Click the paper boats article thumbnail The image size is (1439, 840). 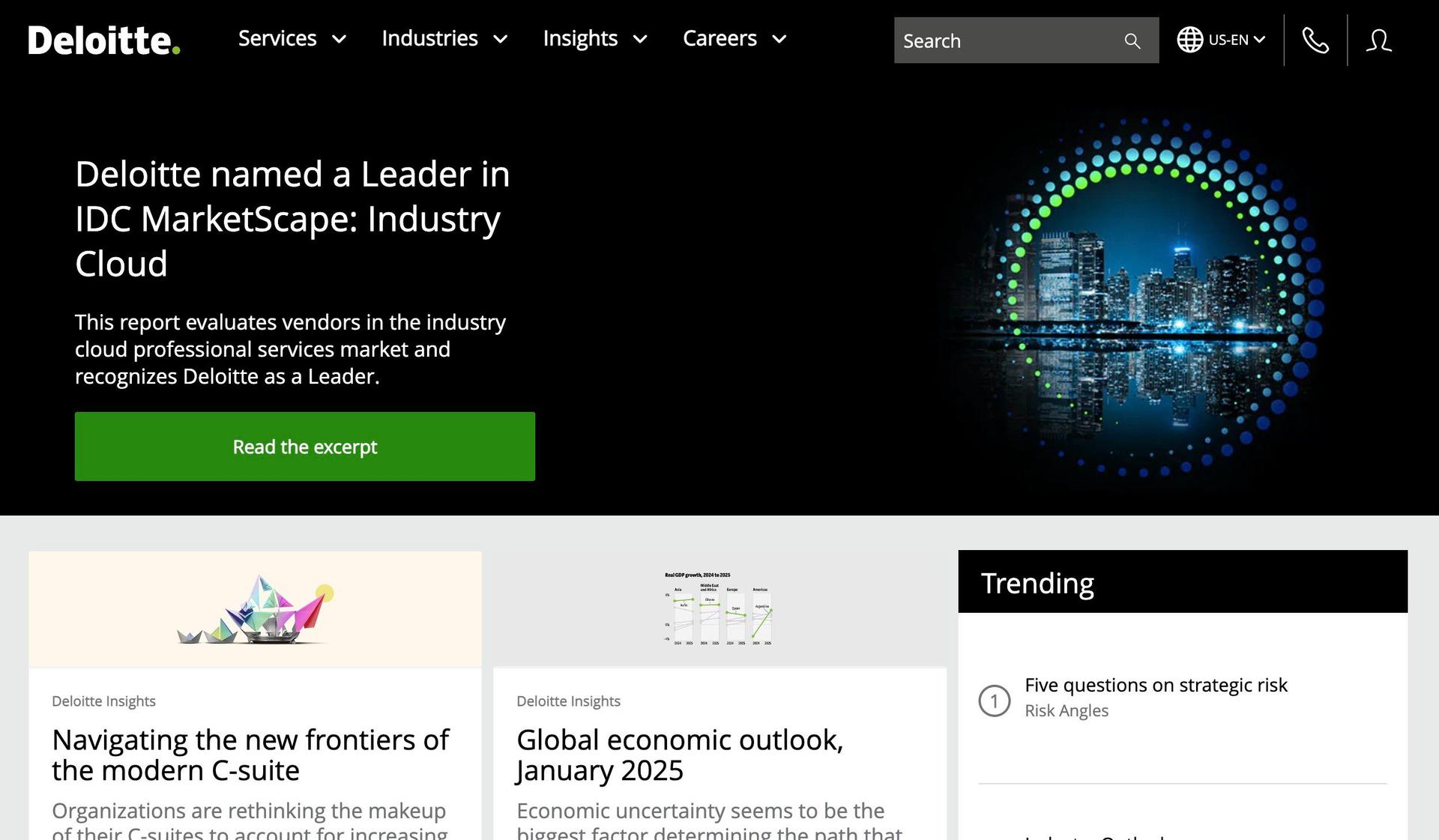tap(256, 609)
